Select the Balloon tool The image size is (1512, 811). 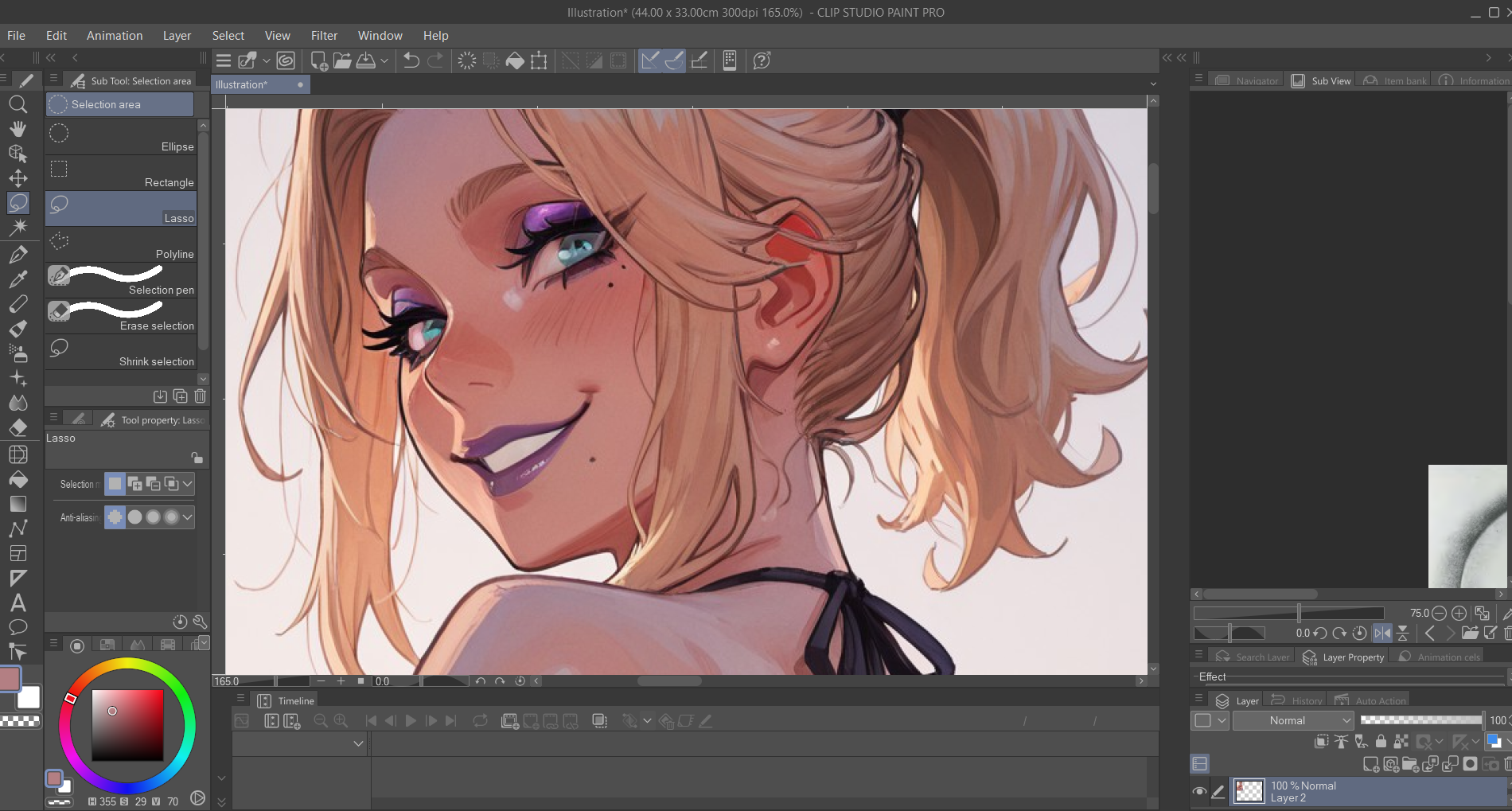click(18, 627)
